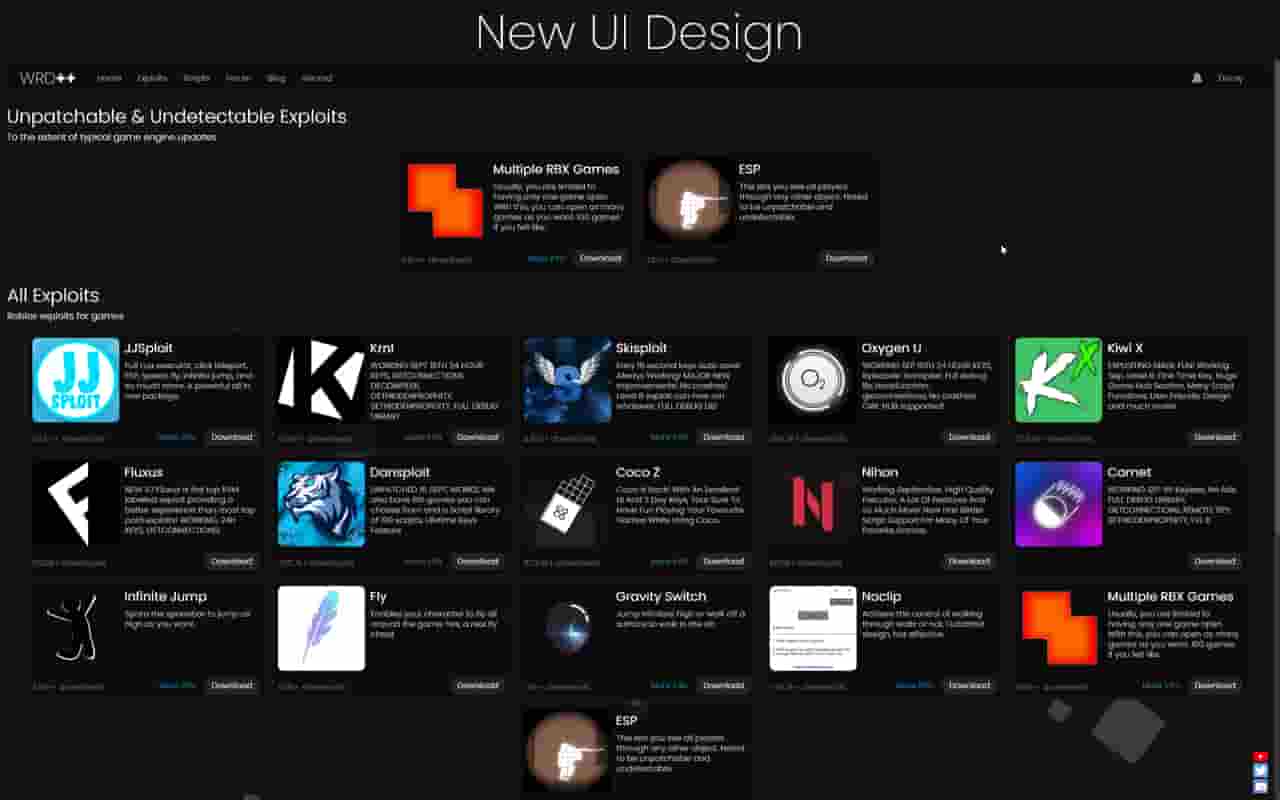Image resolution: width=1280 pixels, height=800 pixels.
Task: Open More Info for JJSploit
Action: (x=177, y=437)
